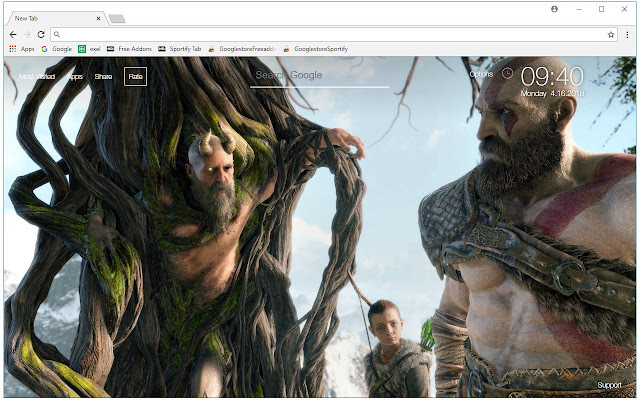The width and height of the screenshot is (640, 400).
Task: Maximize the Chrome window
Action: (602, 9)
